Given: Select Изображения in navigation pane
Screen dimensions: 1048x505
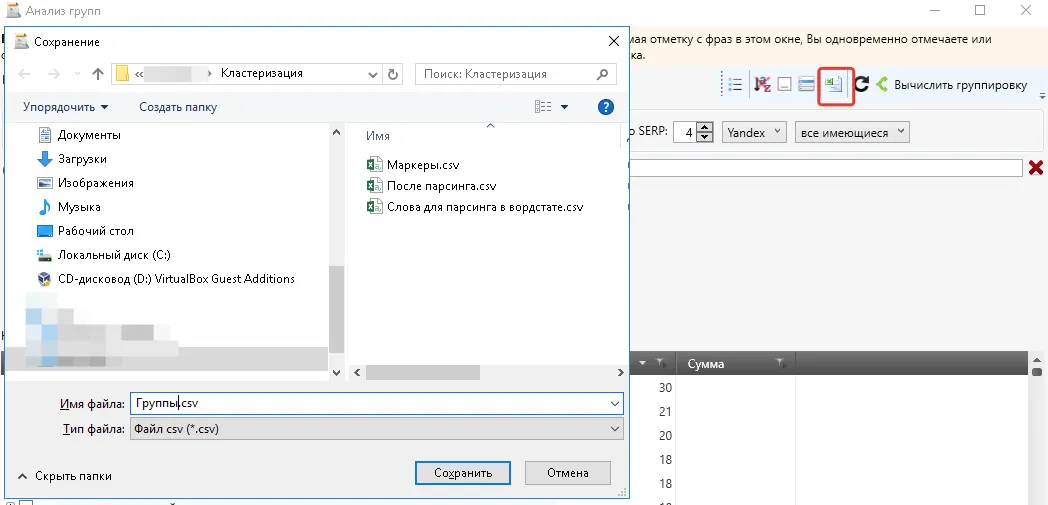Looking at the screenshot, I should pyautogui.click(x=86, y=183).
